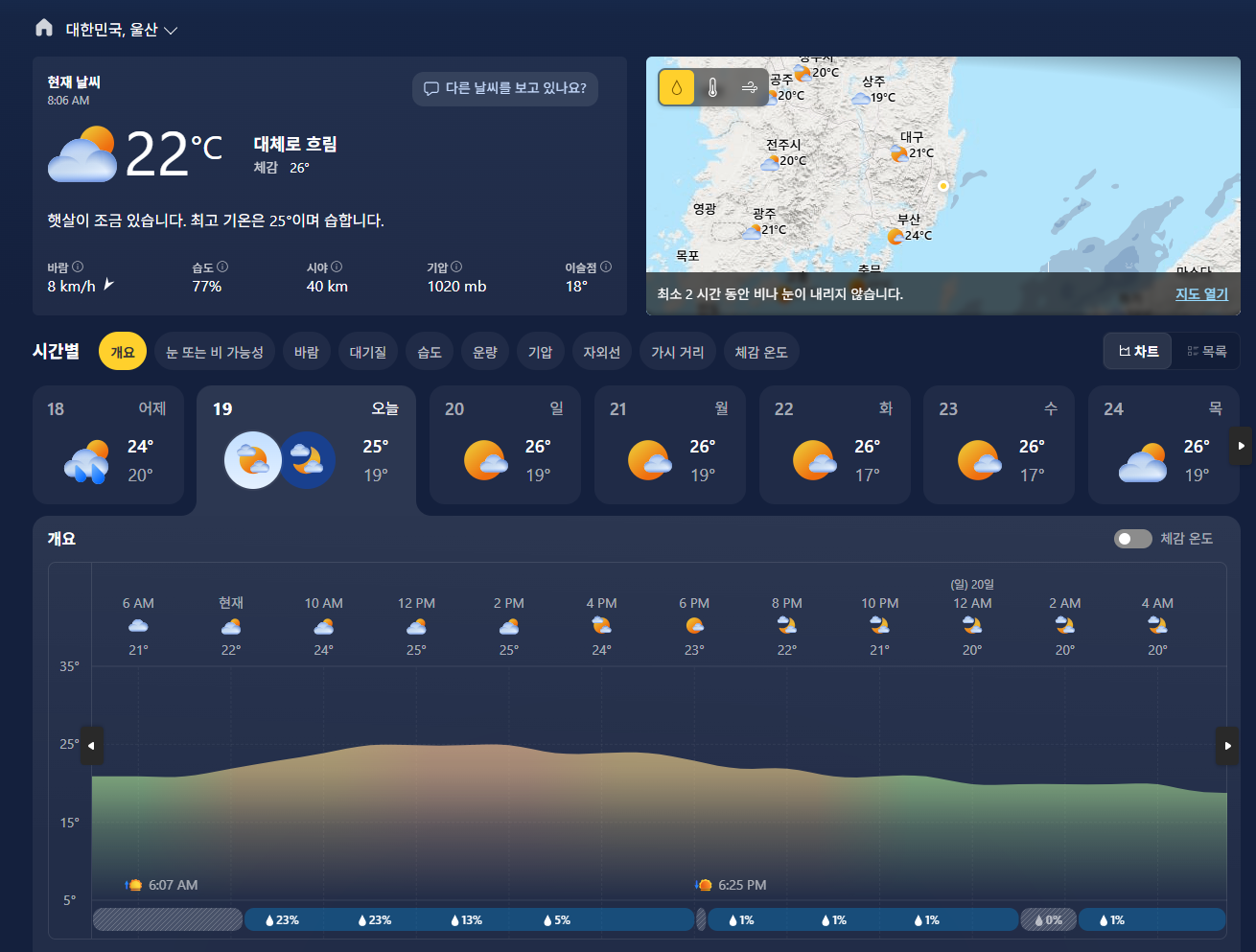This screenshot has width=1256, height=952.
Task: Click the info icon next to 바람
Action: coord(78,267)
